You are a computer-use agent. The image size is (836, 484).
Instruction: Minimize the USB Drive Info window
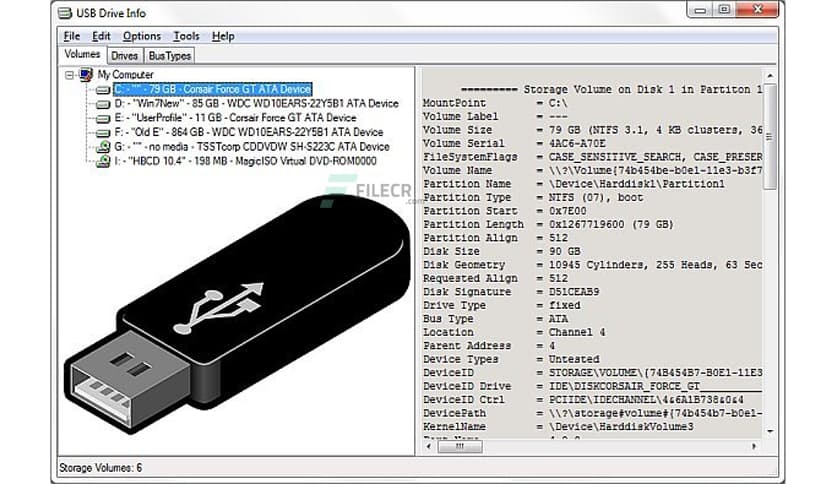(700, 10)
